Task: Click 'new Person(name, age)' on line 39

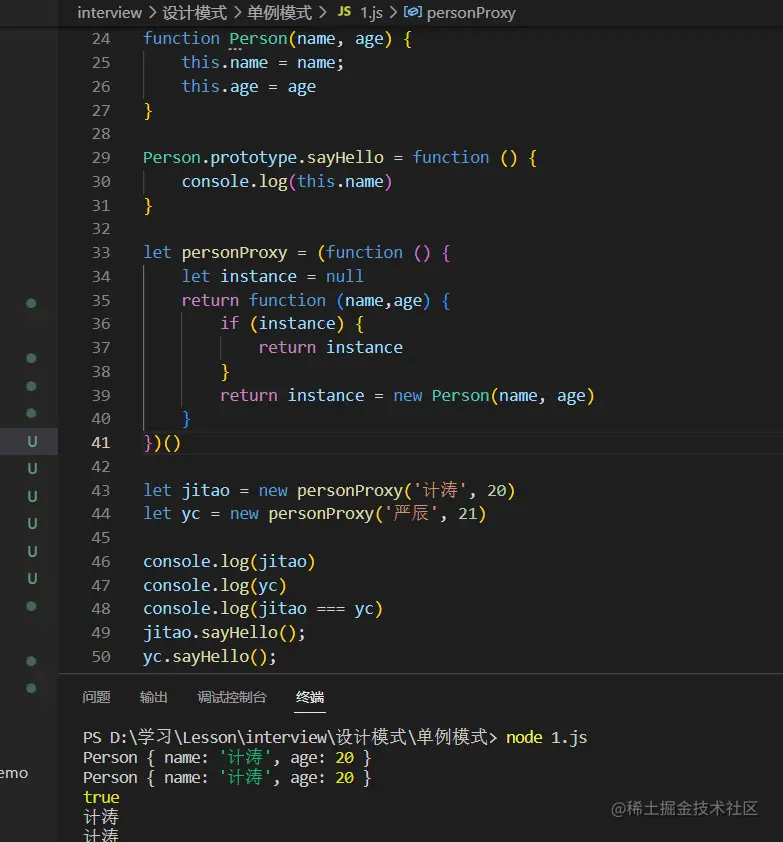Action: coord(494,396)
